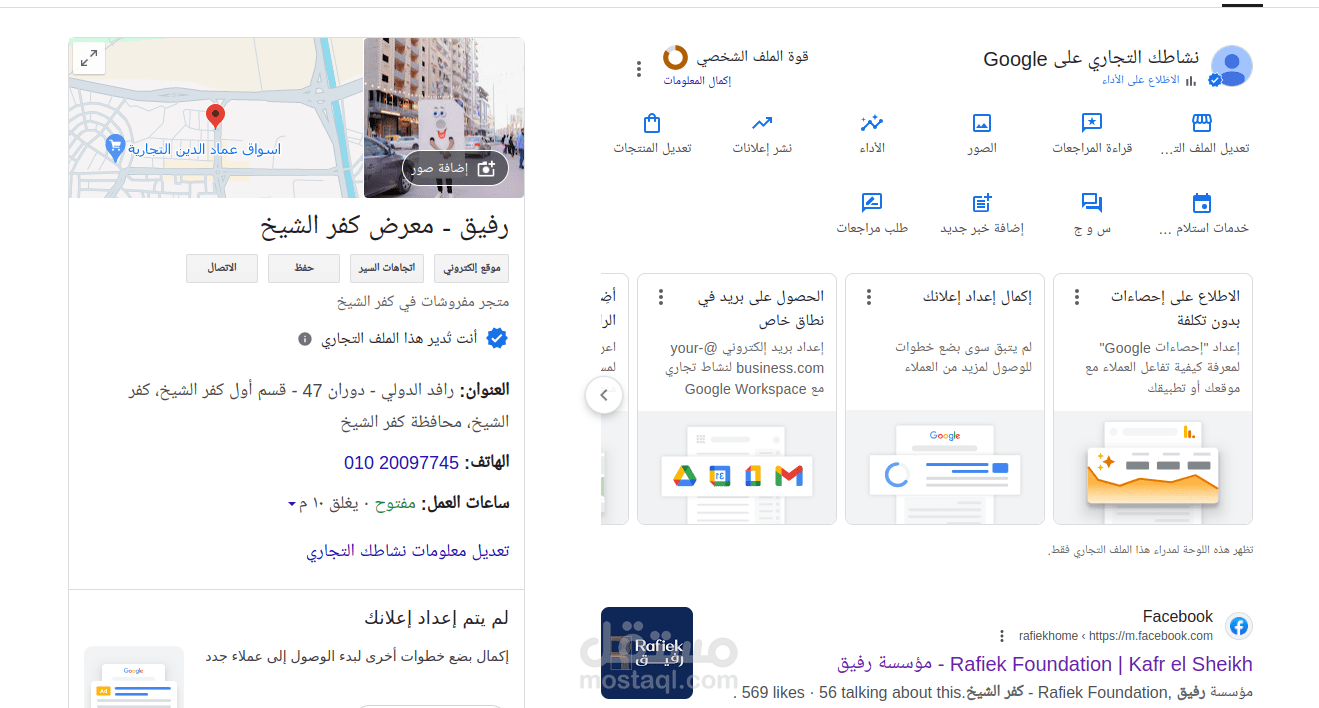This screenshot has width=1319, height=708.
Task: Open the Rafiek logo result thumbnail
Action: 647,653
